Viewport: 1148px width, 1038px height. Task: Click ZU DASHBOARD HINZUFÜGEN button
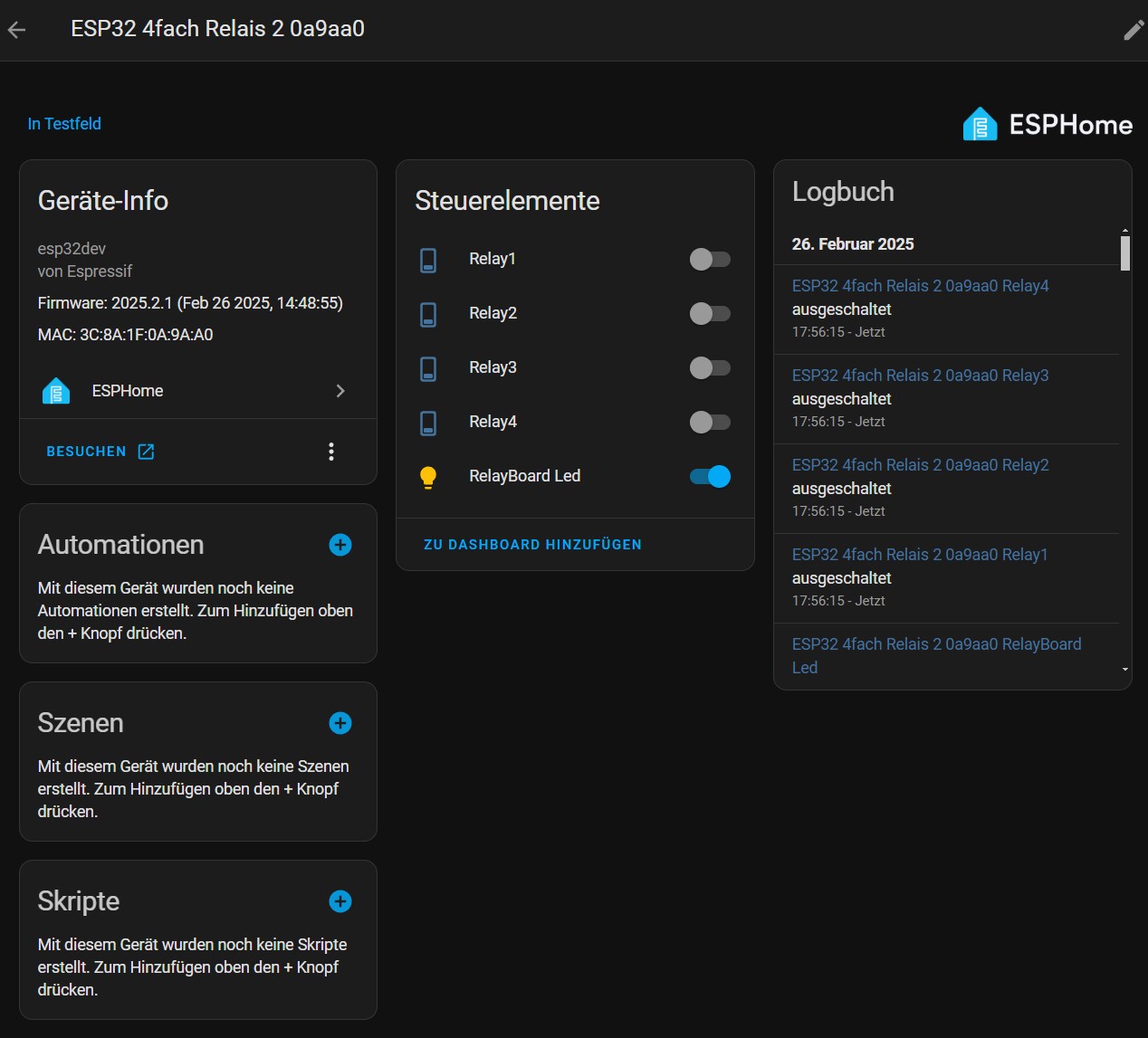pyautogui.click(x=532, y=545)
